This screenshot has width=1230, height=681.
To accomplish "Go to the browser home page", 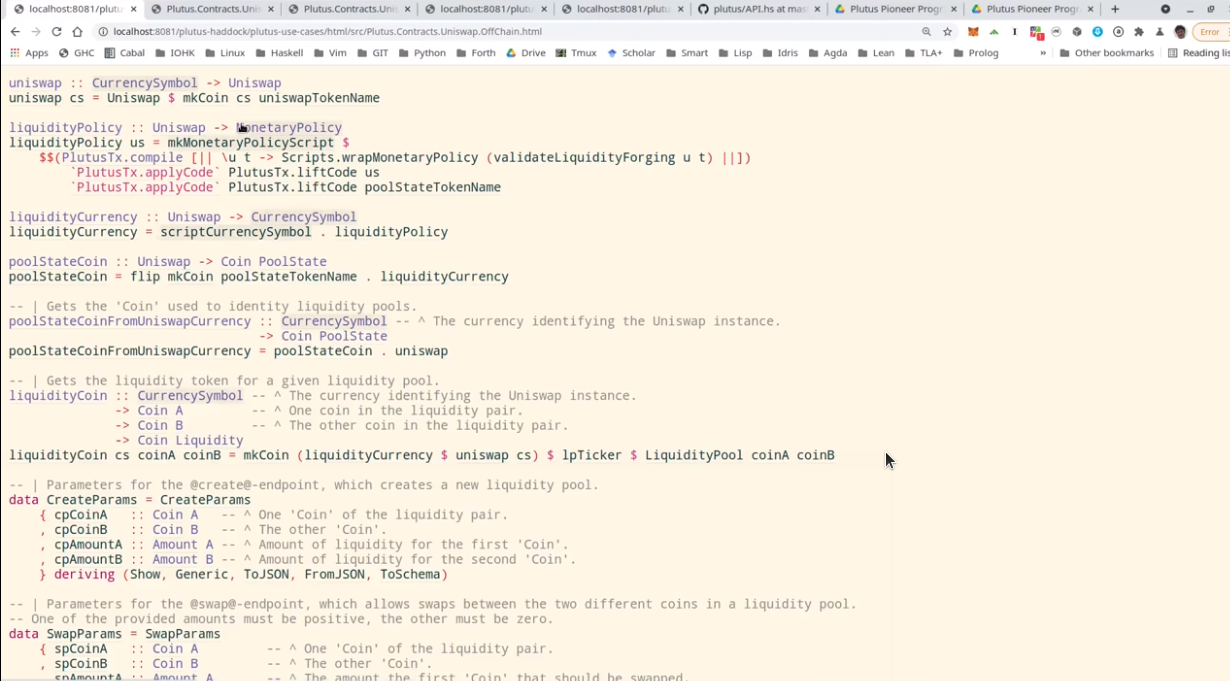I will [77, 32].
